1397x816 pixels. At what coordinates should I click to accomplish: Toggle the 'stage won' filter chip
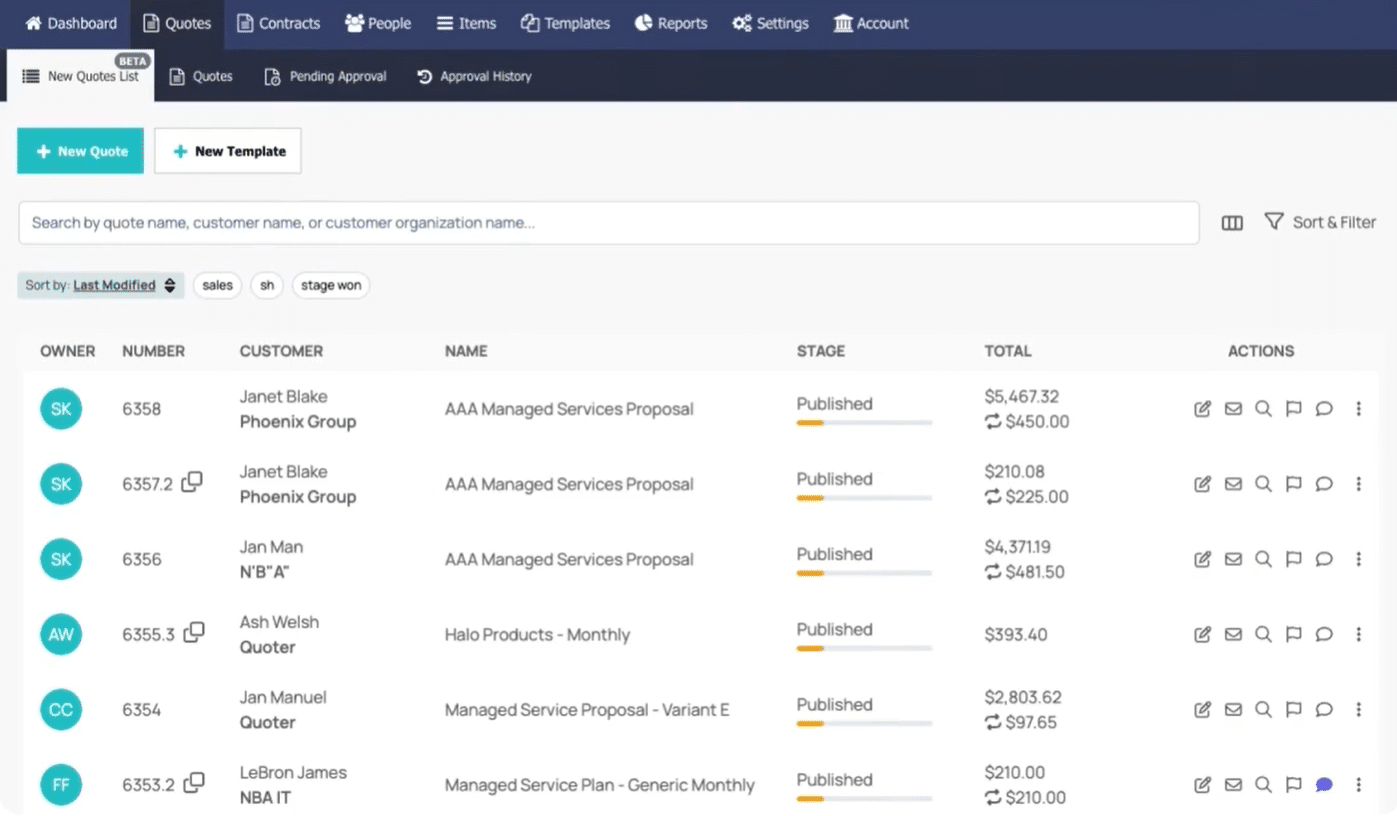[x=331, y=285]
